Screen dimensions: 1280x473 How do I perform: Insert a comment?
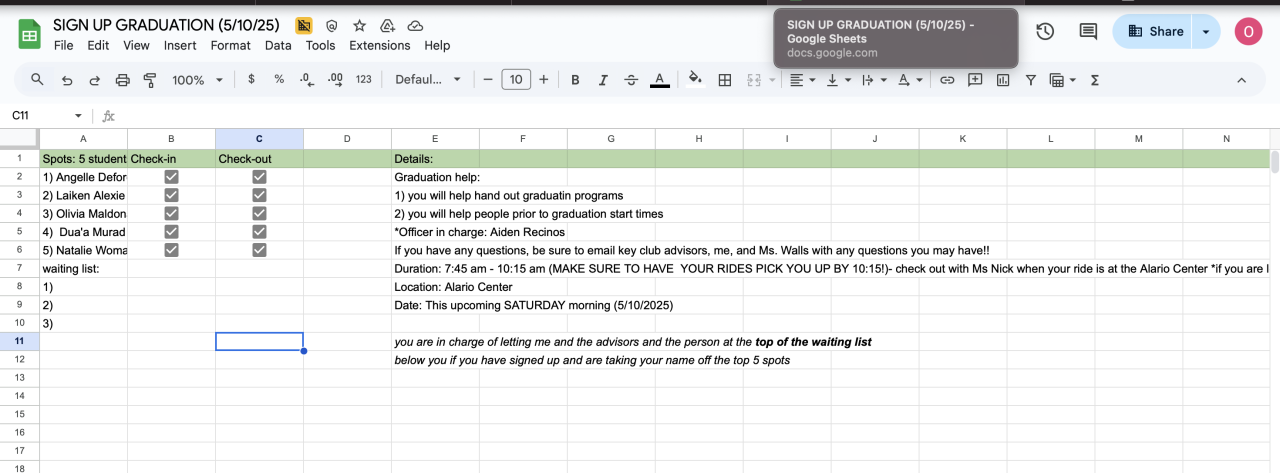tap(975, 80)
